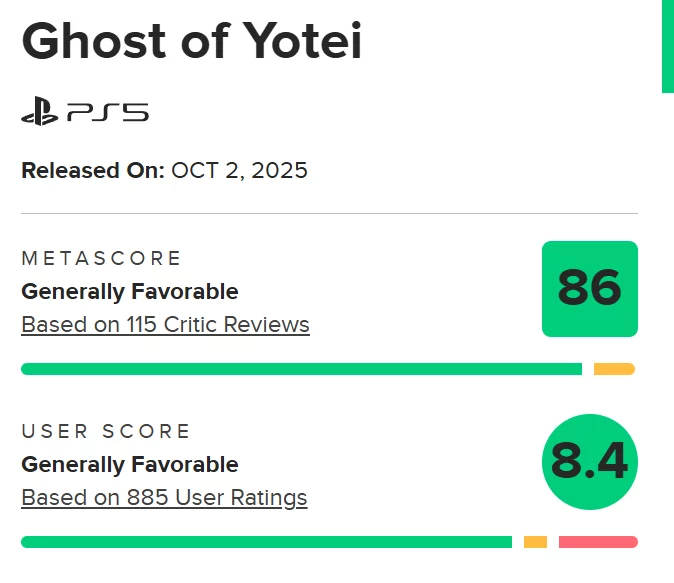Click the PlayStation logo icon
The image size is (674, 583).
pos(41,112)
